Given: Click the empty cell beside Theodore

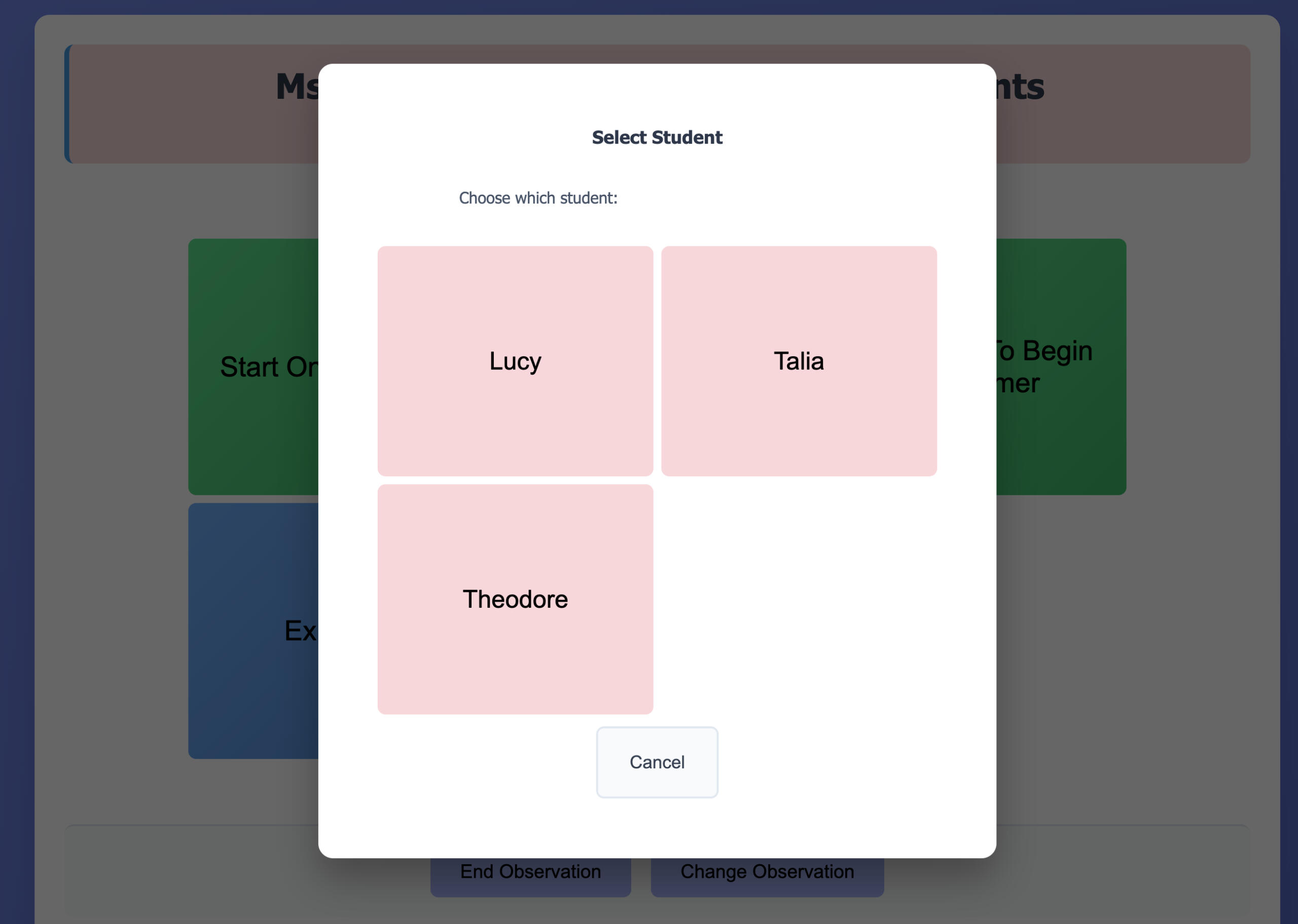Looking at the screenshot, I should (799, 599).
